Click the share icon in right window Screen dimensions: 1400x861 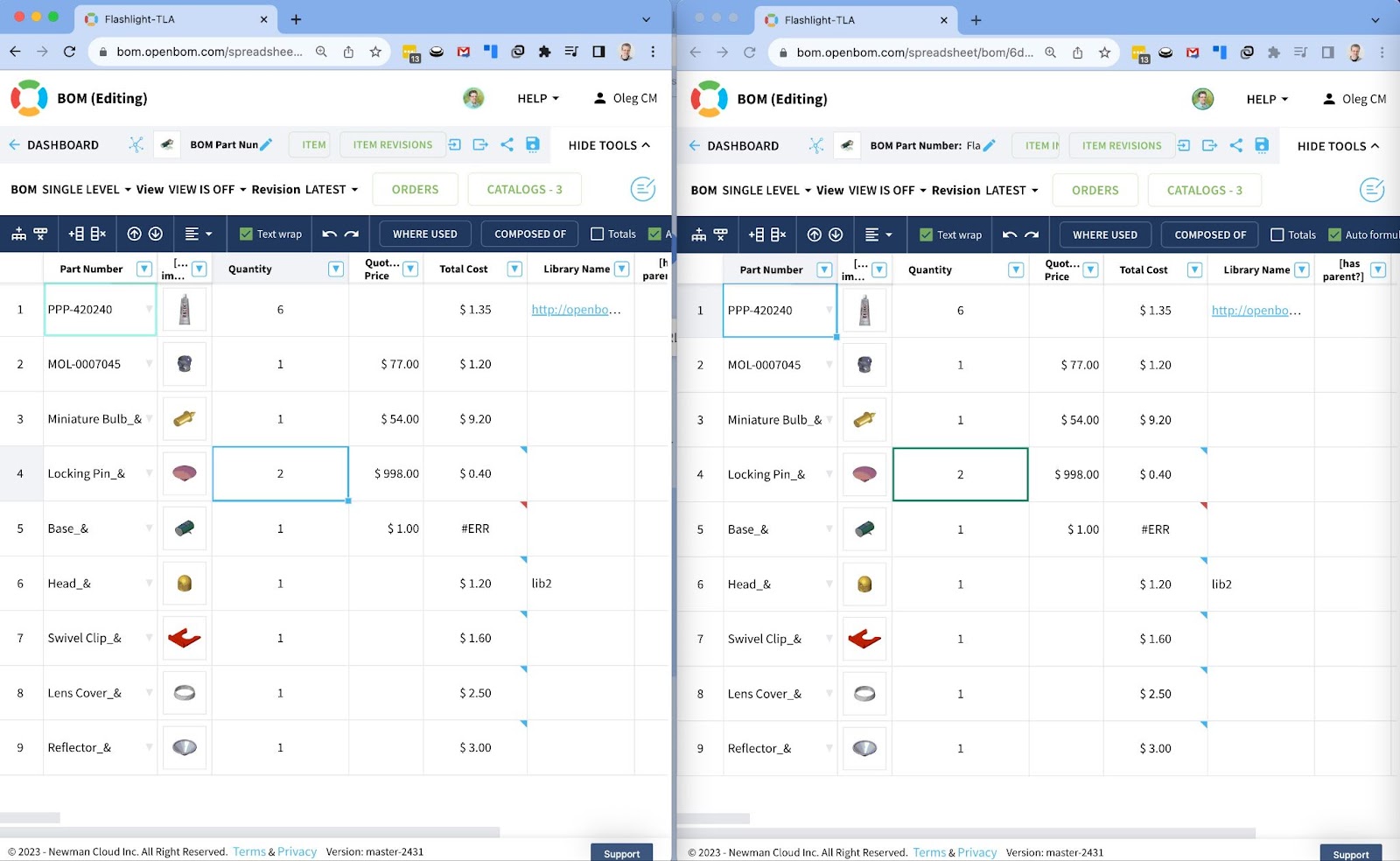(x=1235, y=145)
